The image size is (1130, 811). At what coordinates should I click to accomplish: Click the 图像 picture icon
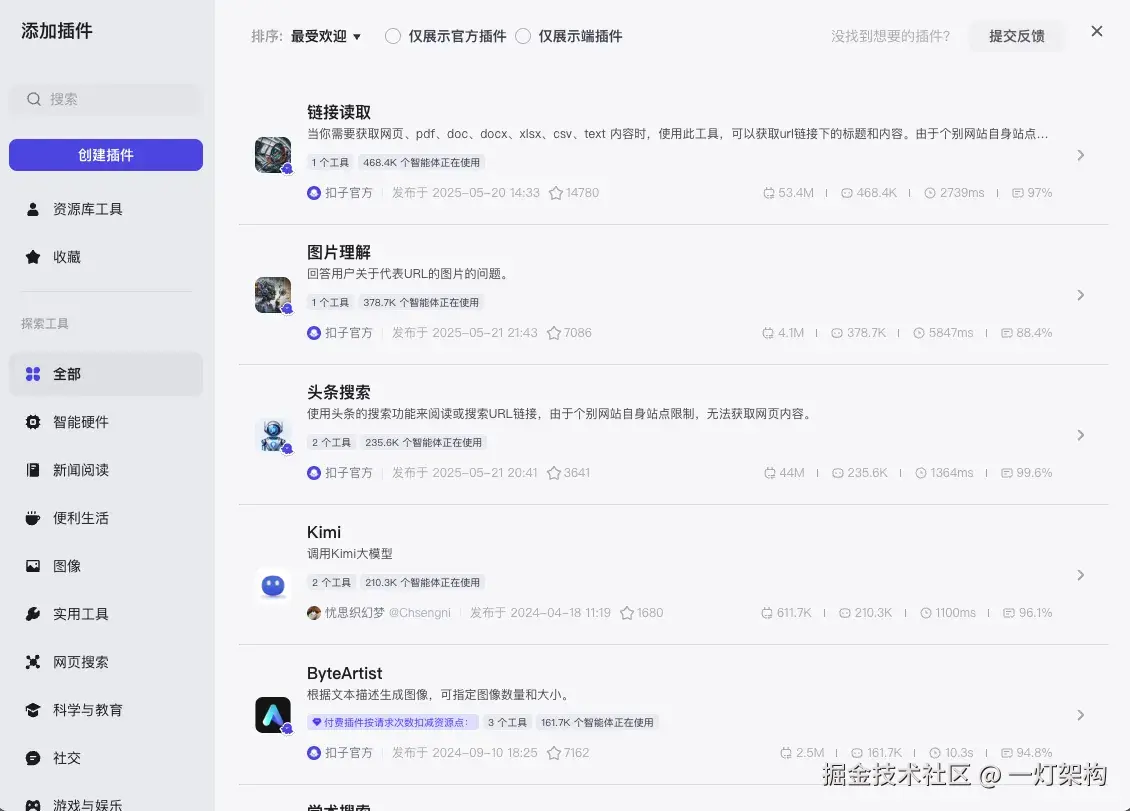(x=33, y=566)
